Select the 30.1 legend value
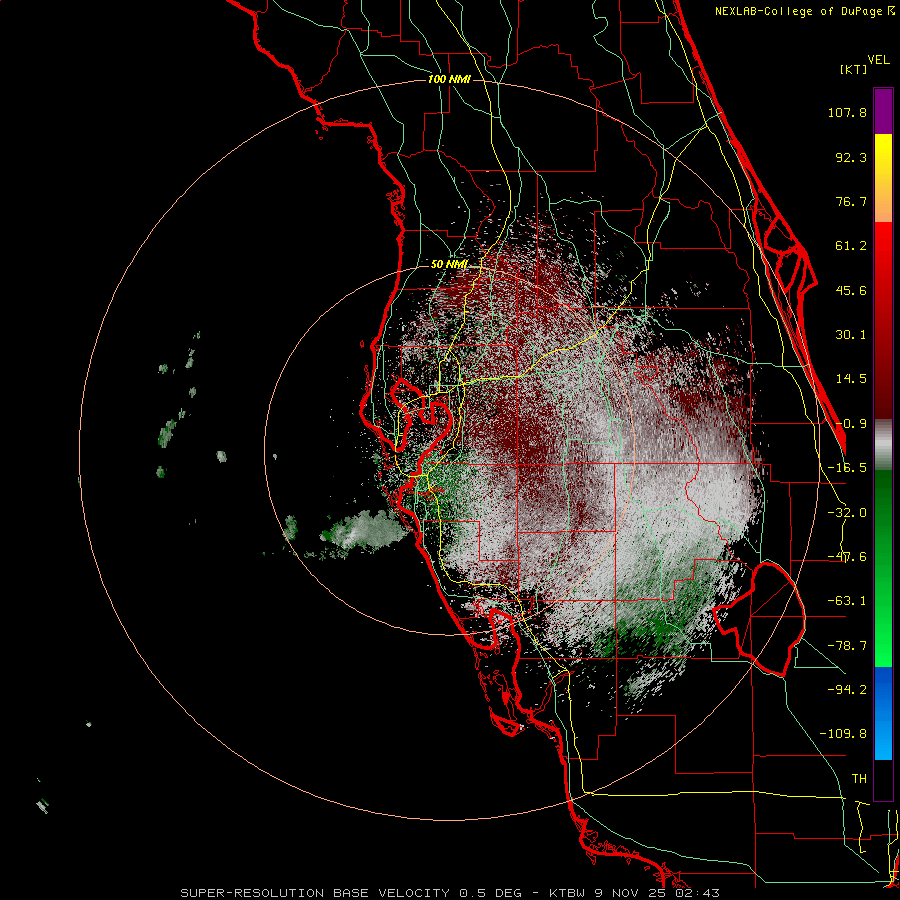 pyautogui.click(x=851, y=335)
